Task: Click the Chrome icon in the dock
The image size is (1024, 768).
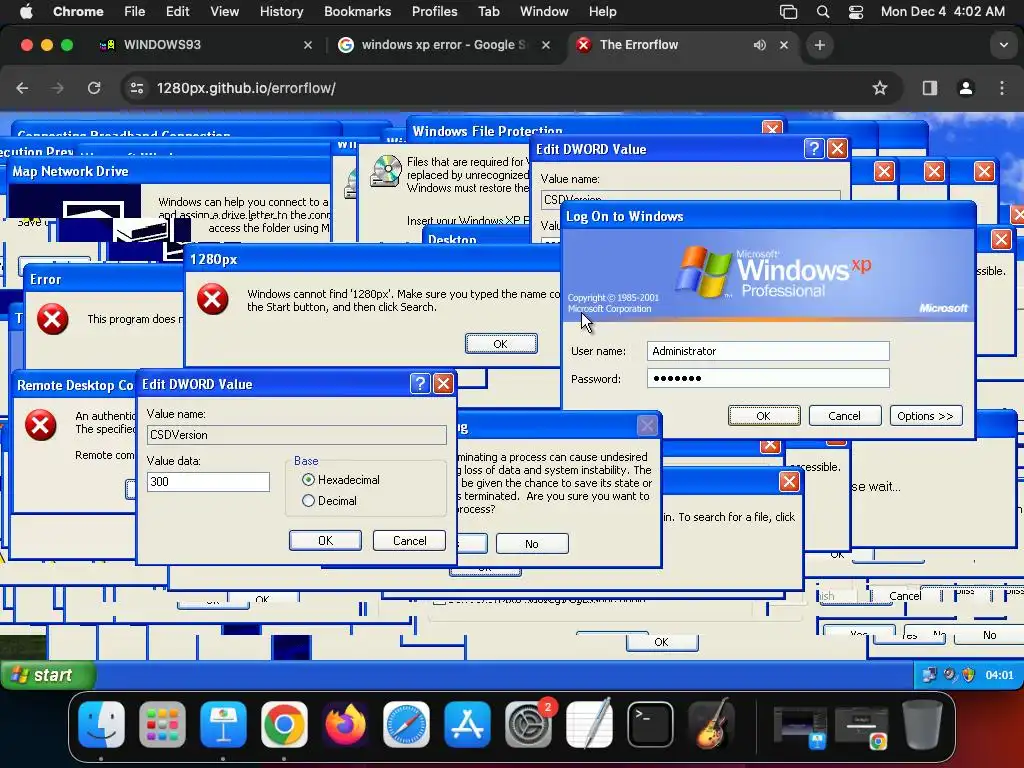Action: 284,724
